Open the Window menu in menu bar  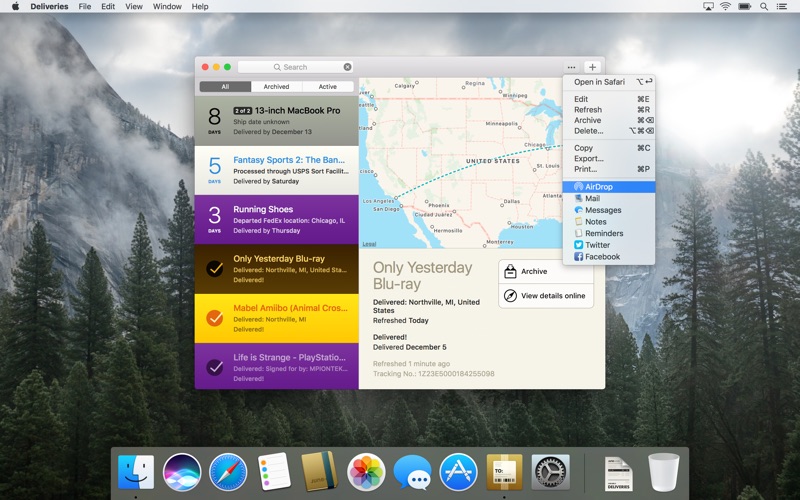pos(167,6)
